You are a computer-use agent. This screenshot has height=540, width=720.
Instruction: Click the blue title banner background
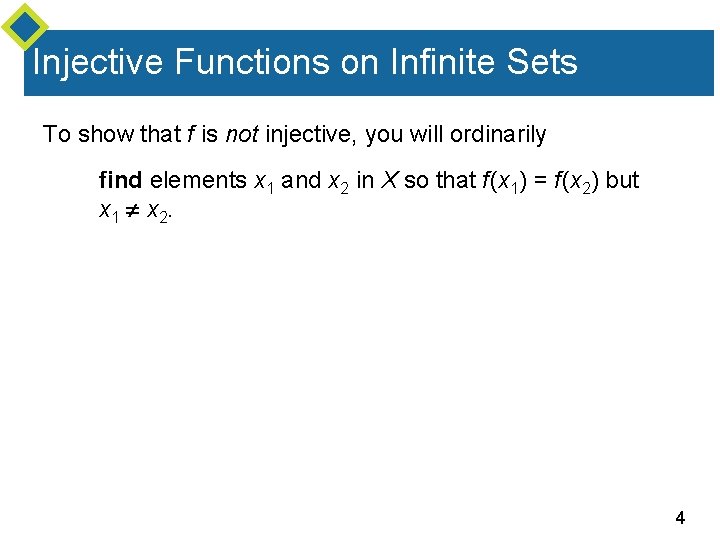click(x=369, y=63)
